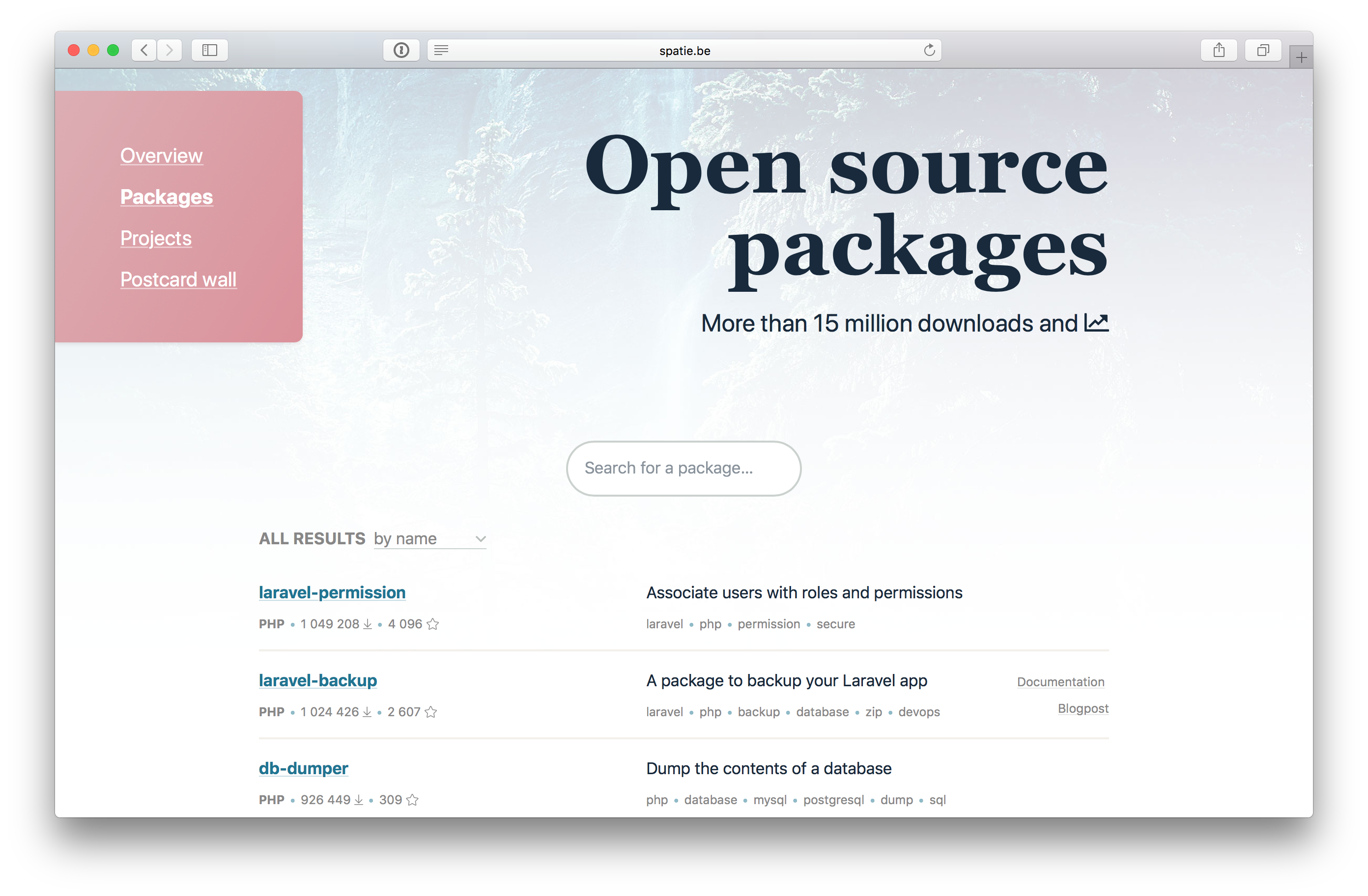Click 'database' tag under laravel-backup
This screenshot has width=1368, height=896.
tap(822, 712)
